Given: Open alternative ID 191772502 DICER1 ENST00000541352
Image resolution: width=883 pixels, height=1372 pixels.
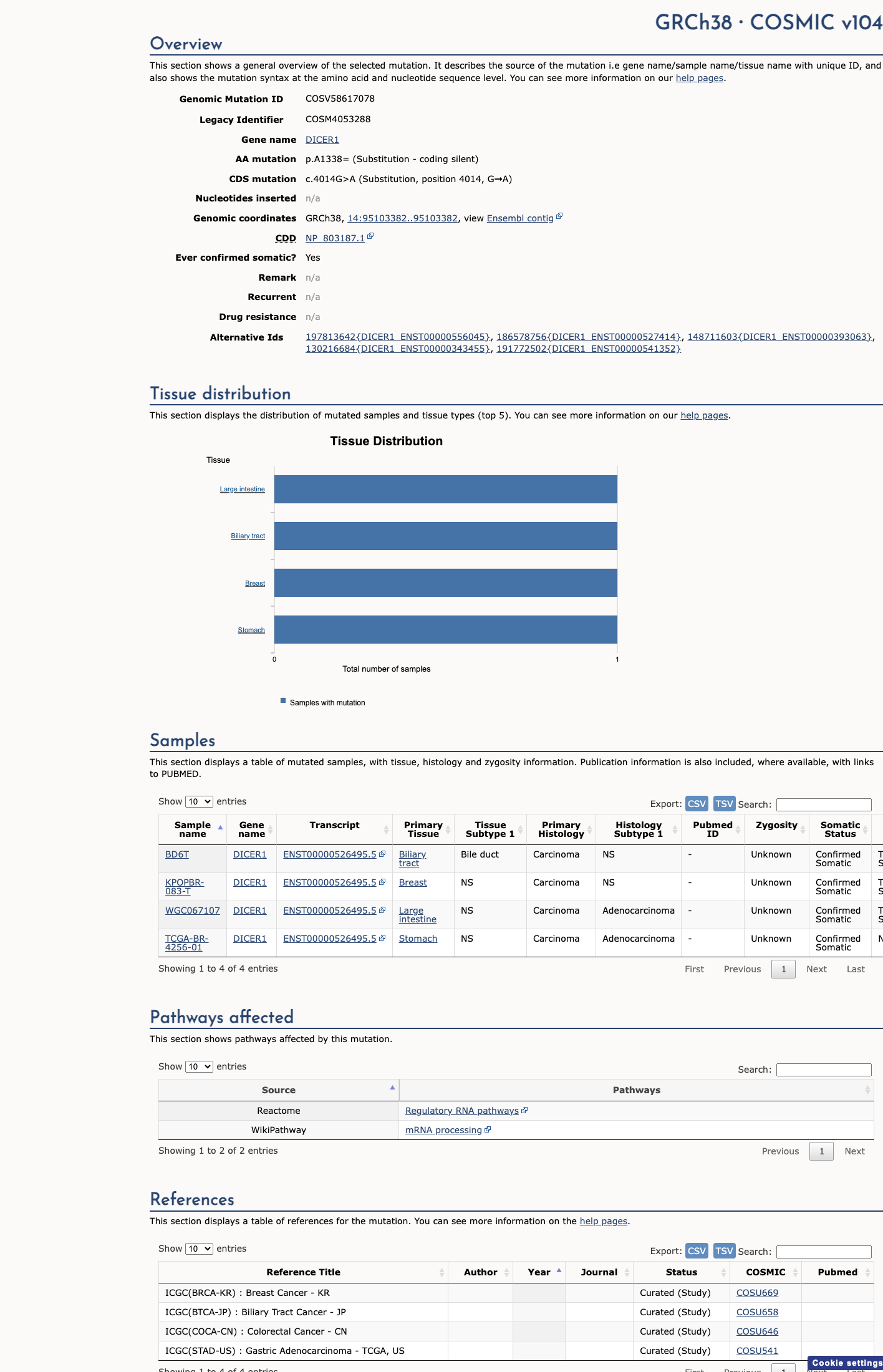Looking at the screenshot, I should pos(589,349).
